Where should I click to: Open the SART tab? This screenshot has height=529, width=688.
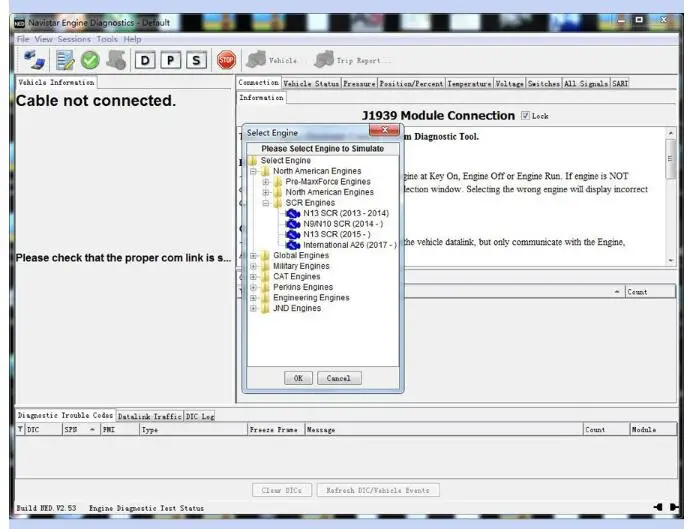click(620, 83)
